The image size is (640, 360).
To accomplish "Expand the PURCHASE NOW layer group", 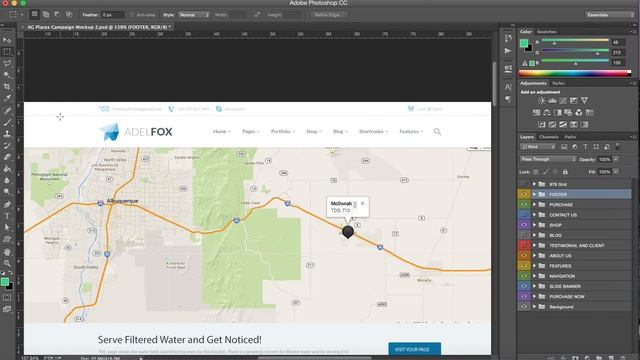I will coord(534,296).
